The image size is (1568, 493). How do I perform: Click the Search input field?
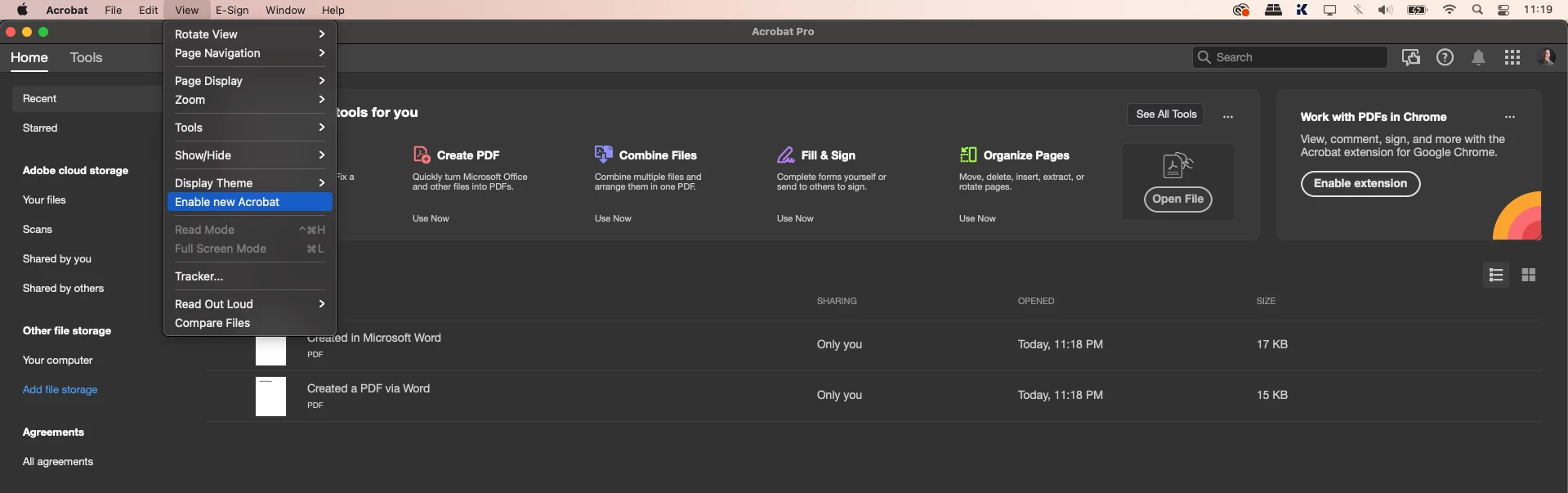click(1290, 57)
